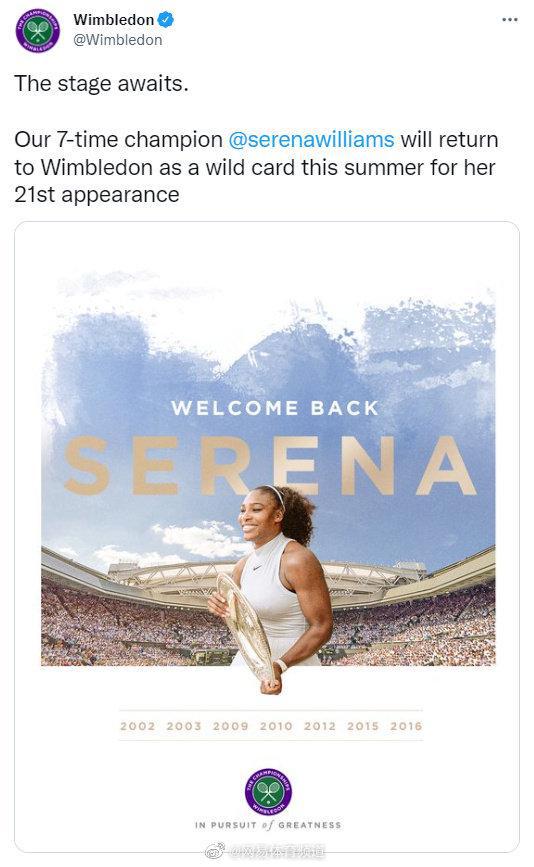Click the year 2010 on the poster
534x867 pixels.
tap(276, 726)
